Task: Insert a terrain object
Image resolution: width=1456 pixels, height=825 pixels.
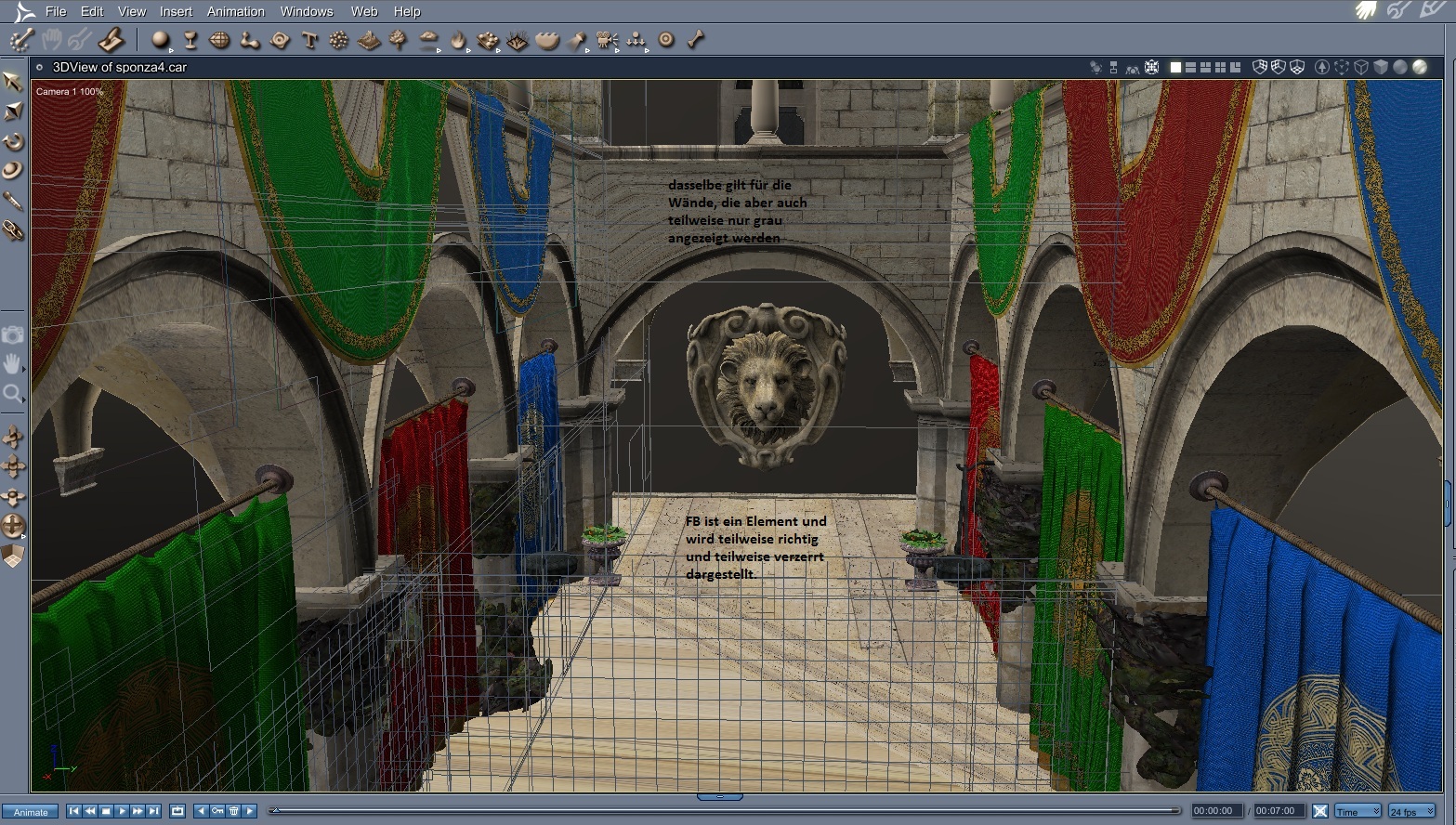Action: [369, 40]
